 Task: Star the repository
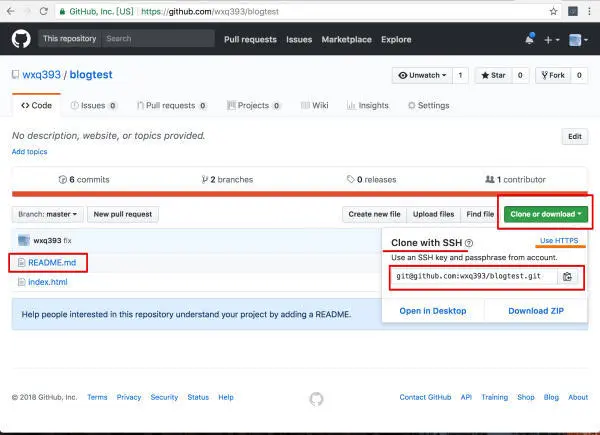[x=494, y=75]
